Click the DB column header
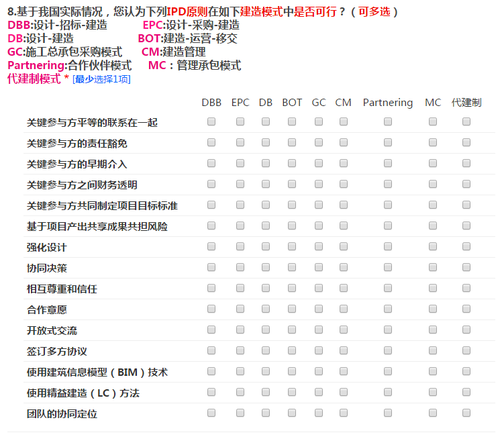 pyautogui.click(x=266, y=102)
